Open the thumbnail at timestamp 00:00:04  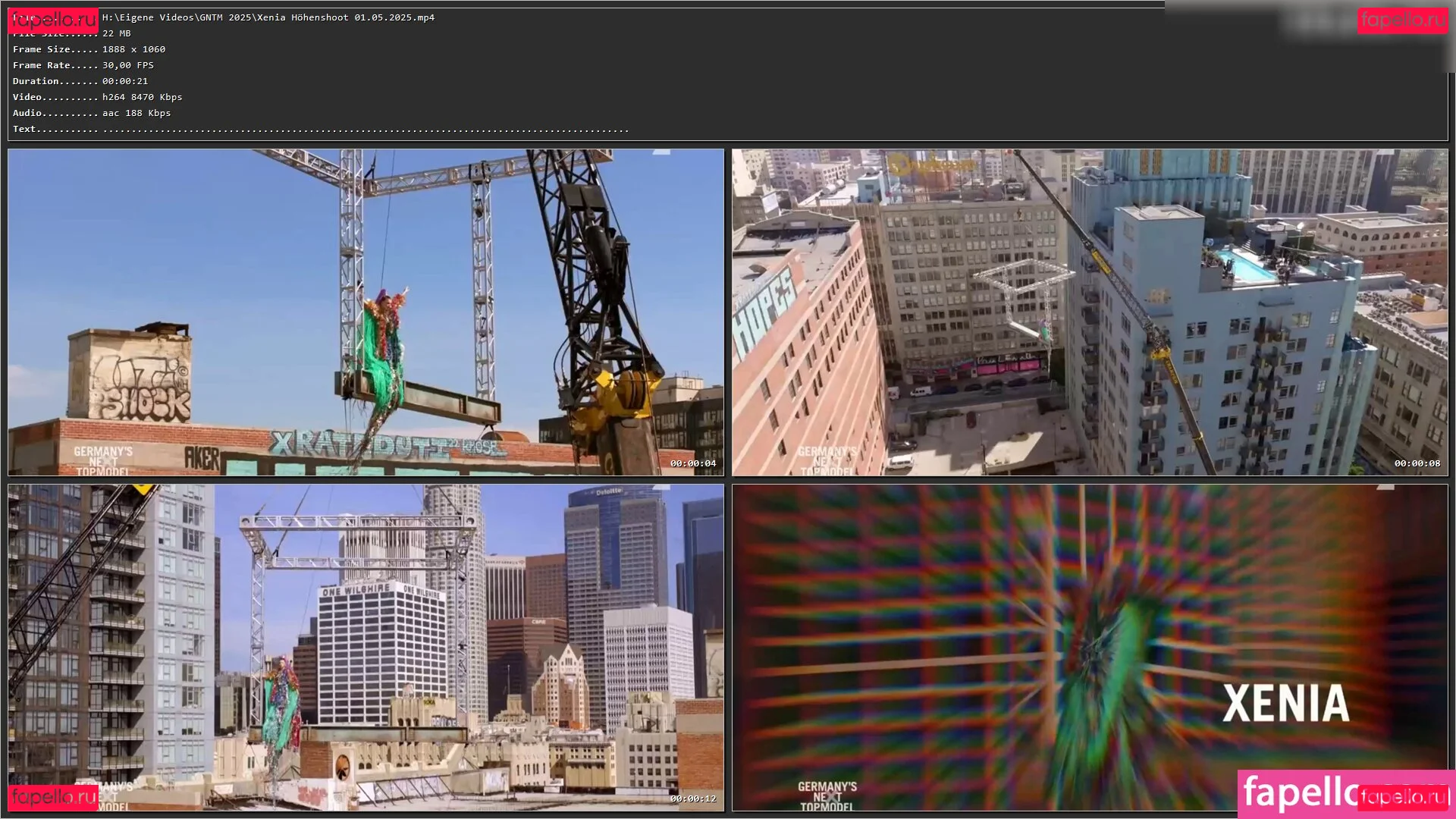366,312
